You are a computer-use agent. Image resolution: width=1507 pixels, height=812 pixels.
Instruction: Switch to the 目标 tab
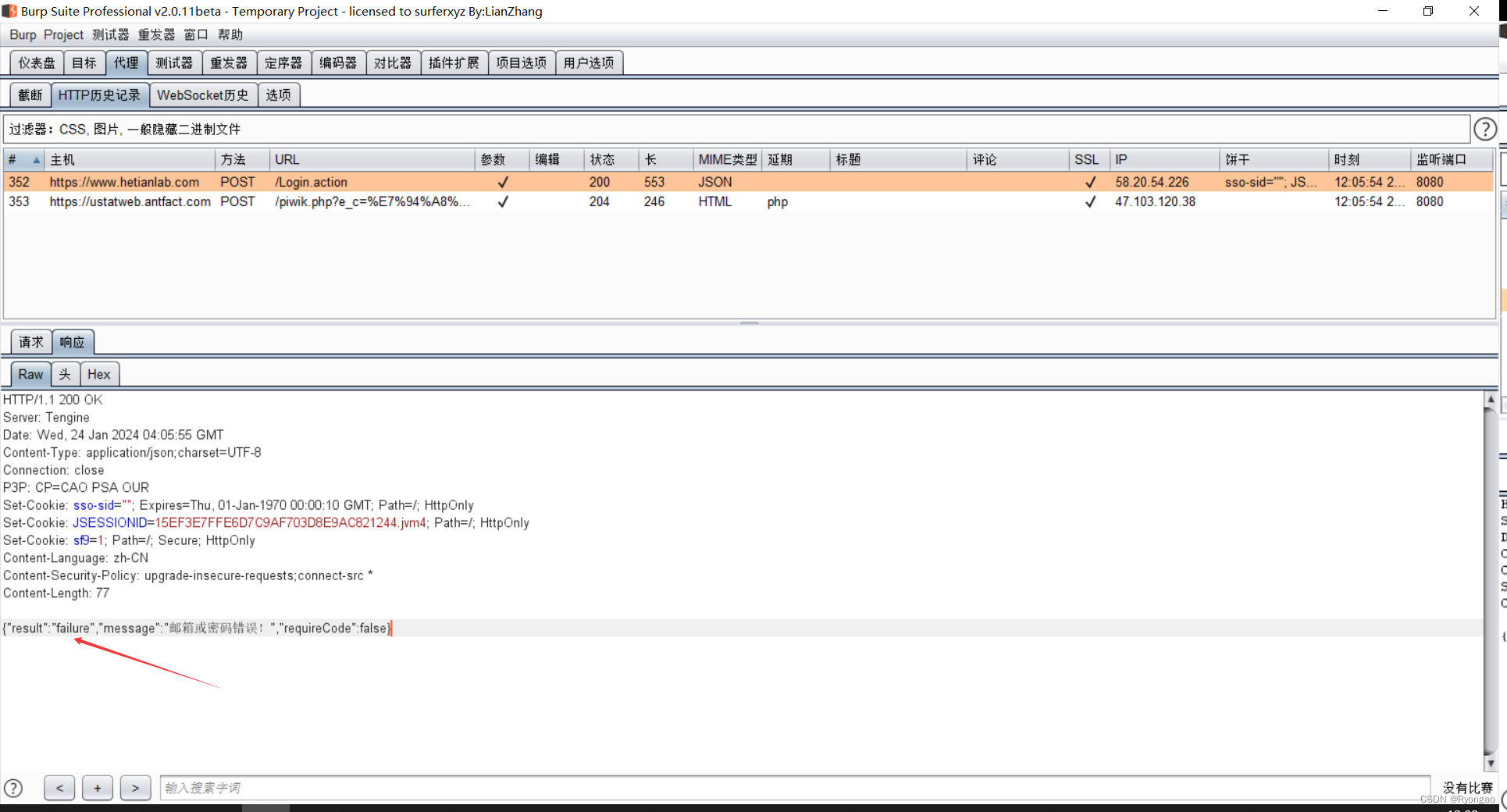pyautogui.click(x=84, y=62)
